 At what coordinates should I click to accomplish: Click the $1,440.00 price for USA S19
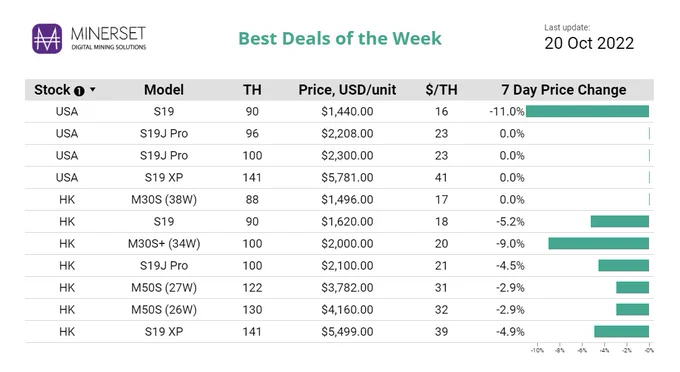pyautogui.click(x=347, y=111)
